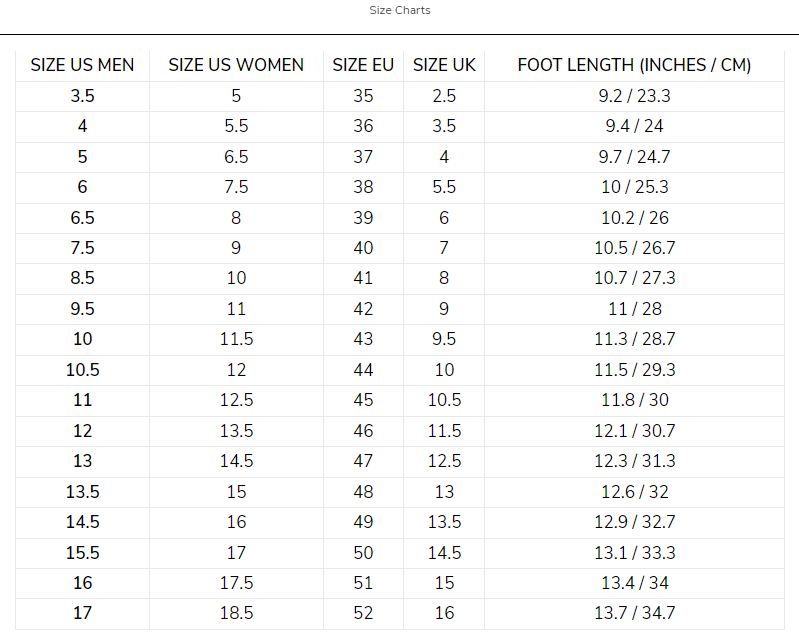Click foot length 13.7 / 34.7 cell
This screenshot has width=799, height=639.
coord(634,613)
